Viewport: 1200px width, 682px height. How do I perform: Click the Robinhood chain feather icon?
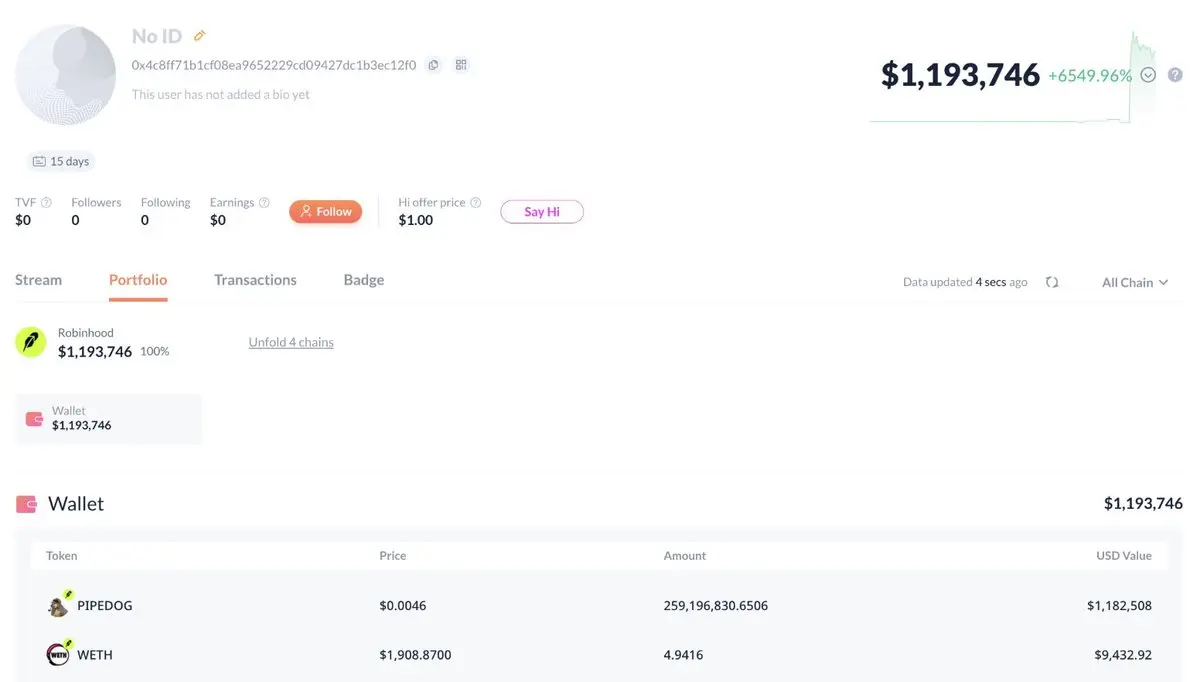point(31,342)
